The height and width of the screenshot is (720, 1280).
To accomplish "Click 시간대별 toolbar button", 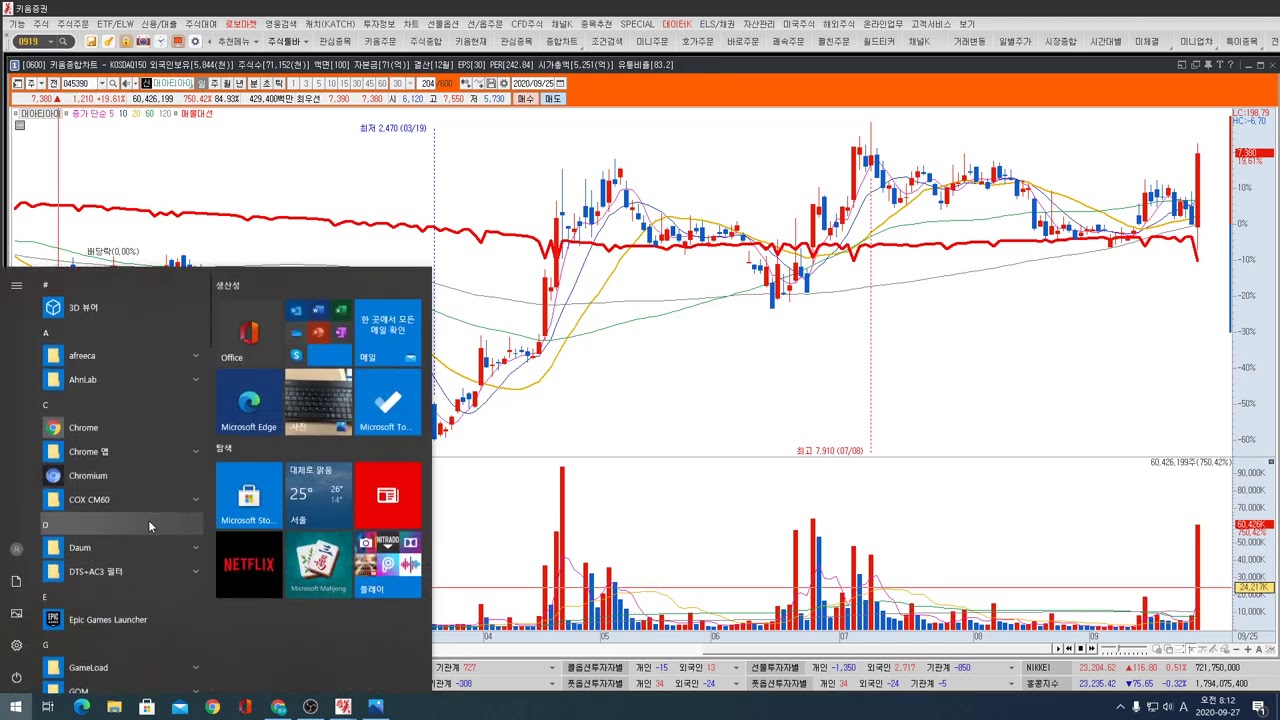I will point(1106,41).
